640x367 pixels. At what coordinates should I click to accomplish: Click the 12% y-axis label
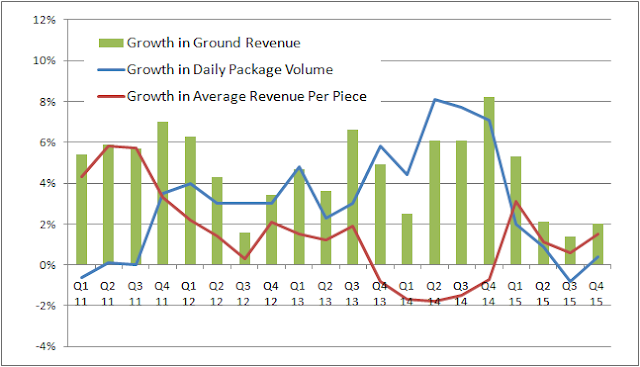coord(44,20)
